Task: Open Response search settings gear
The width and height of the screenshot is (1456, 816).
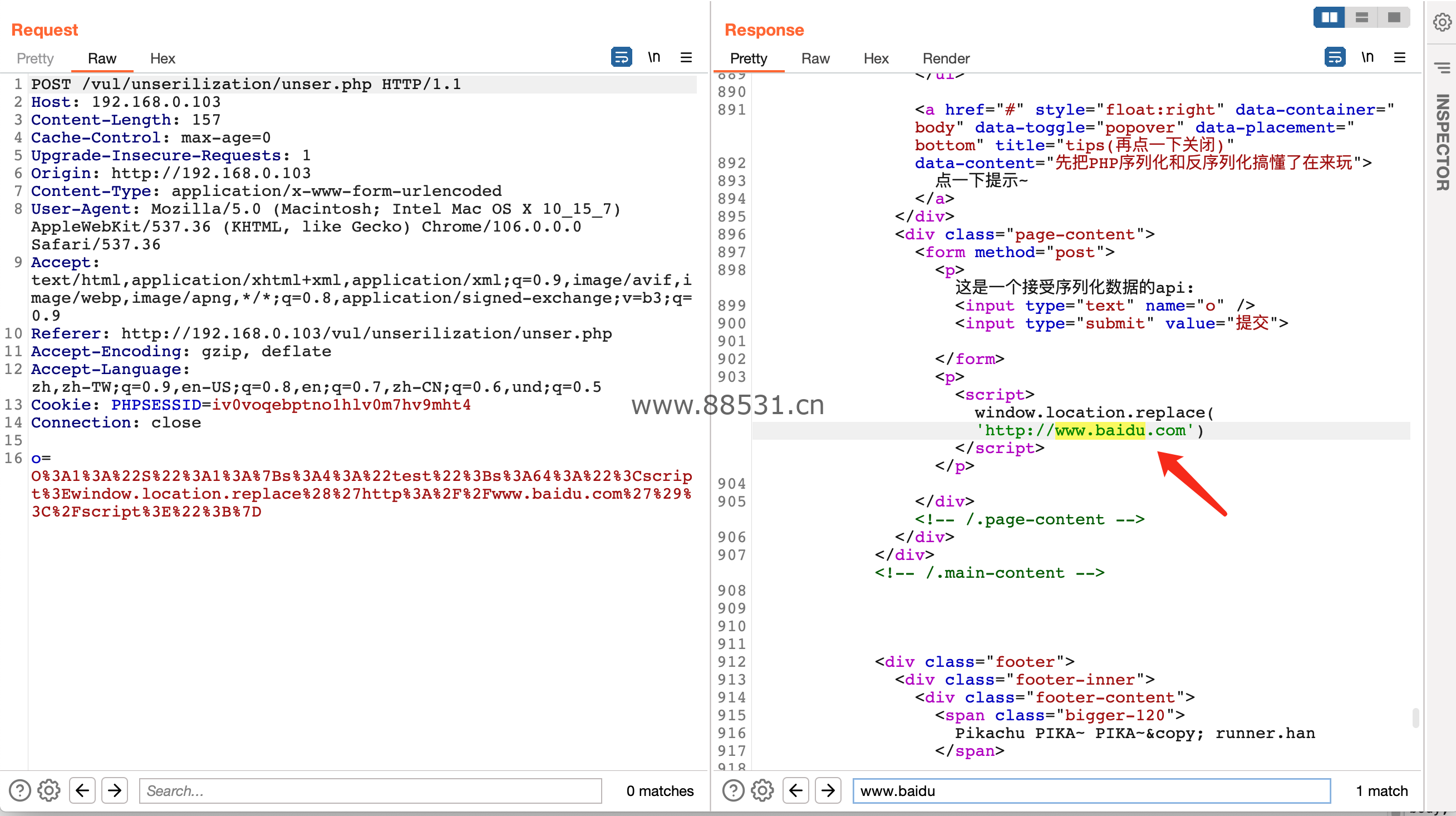Action: pyautogui.click(x=762, y=790)
